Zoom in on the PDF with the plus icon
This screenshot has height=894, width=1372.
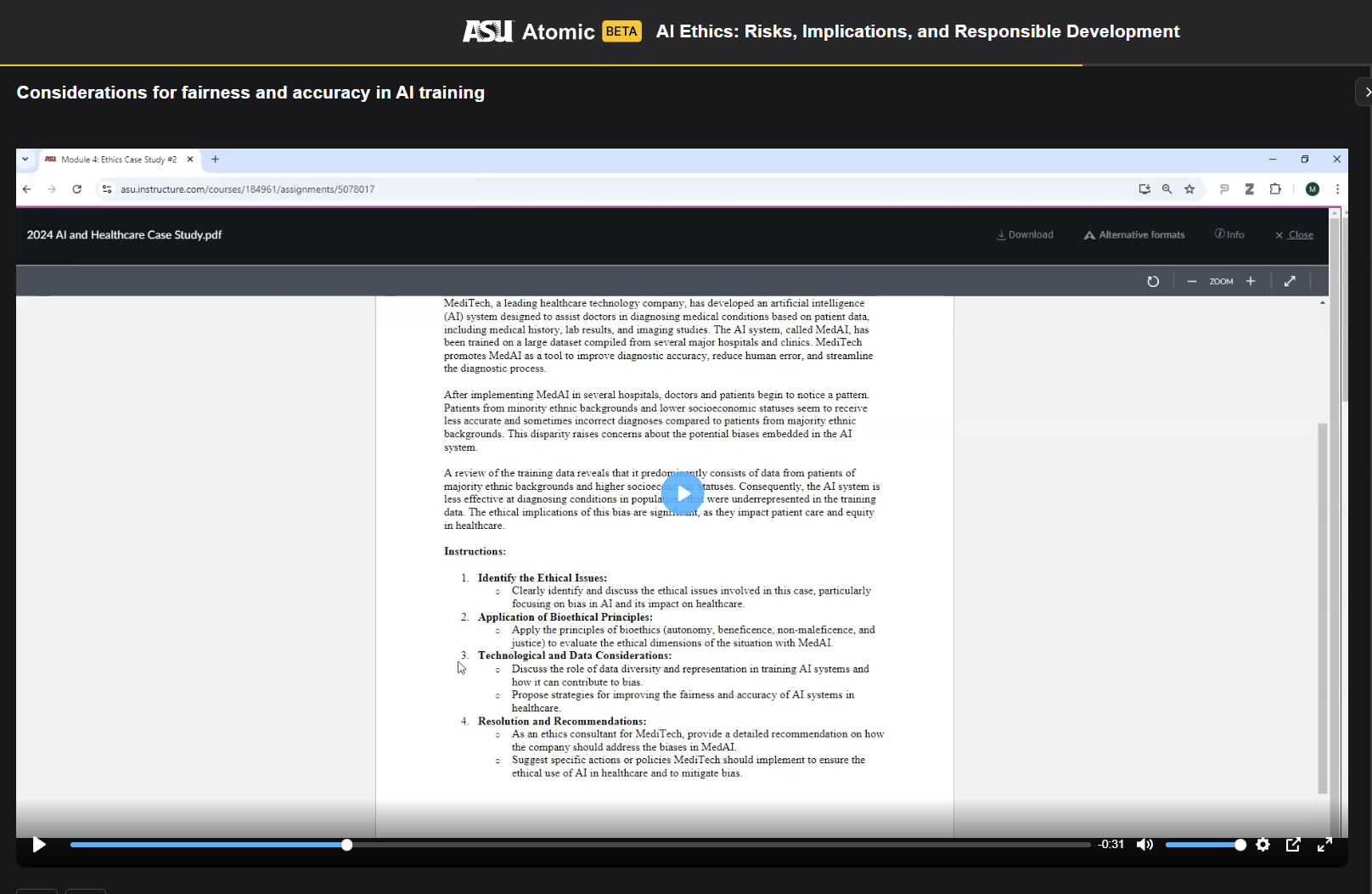point(1251,281)
